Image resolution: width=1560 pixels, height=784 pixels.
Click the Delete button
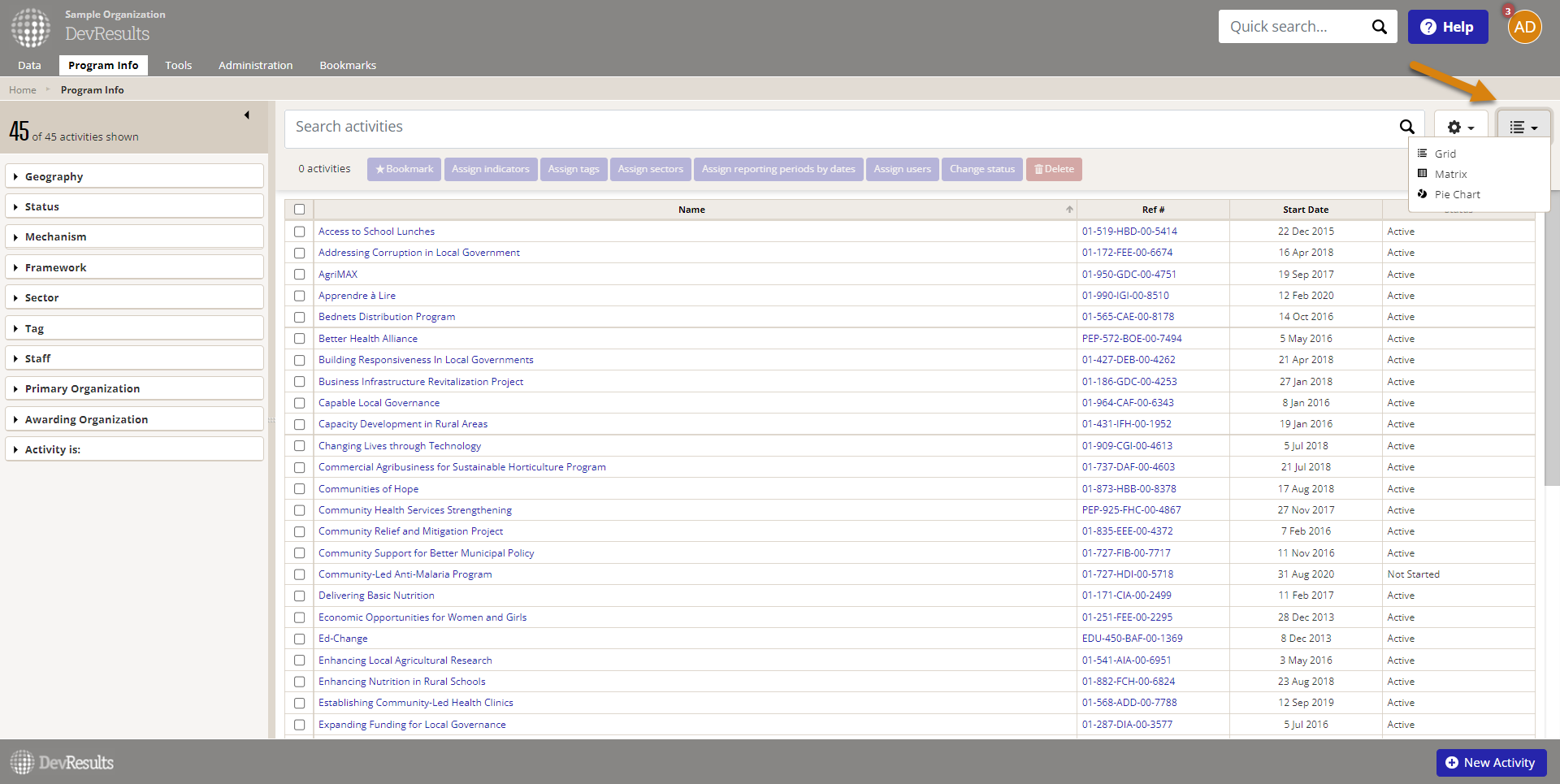click(x=1054, y=169)
